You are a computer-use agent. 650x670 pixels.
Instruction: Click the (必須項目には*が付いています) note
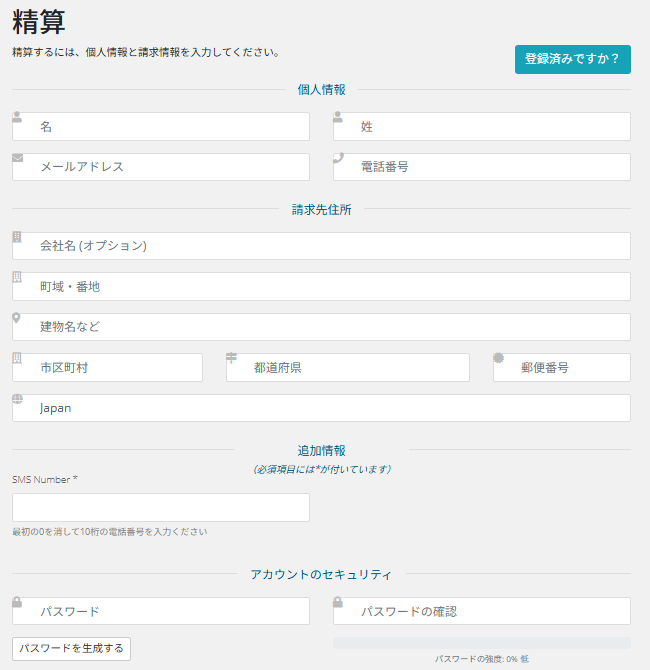tap(321, 469)
